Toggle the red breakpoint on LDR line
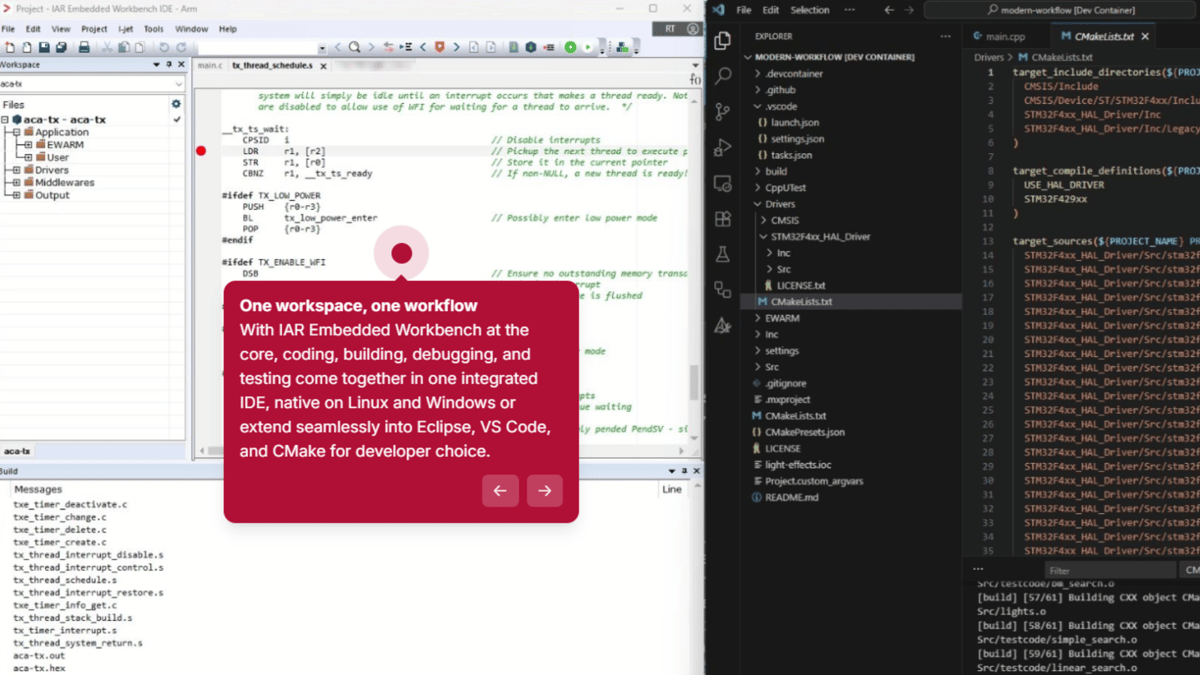The height and width of the screenshot is (675, 1200). 201,151
